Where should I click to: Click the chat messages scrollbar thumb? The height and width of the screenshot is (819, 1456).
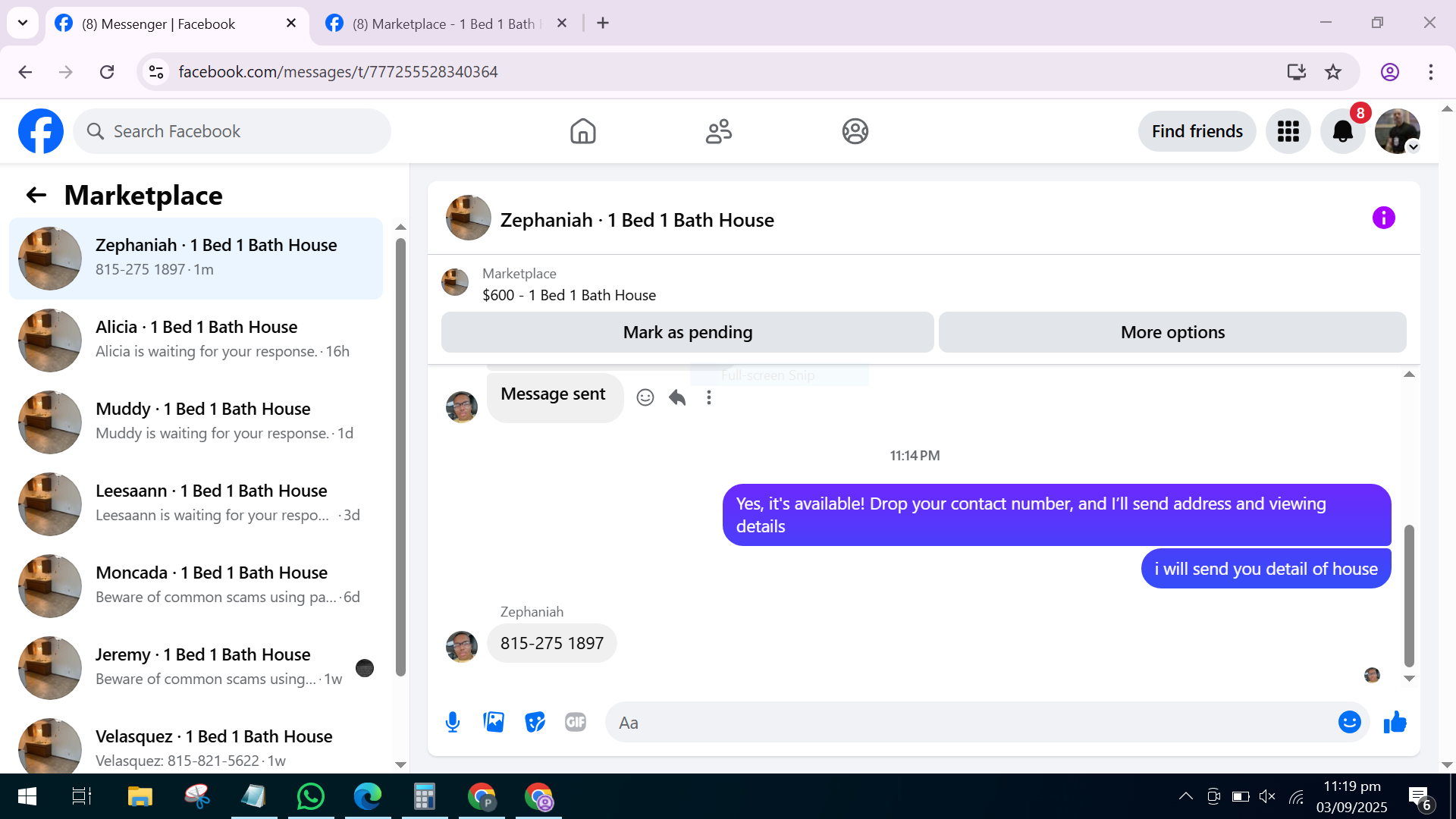click(x=1409, y=595)
